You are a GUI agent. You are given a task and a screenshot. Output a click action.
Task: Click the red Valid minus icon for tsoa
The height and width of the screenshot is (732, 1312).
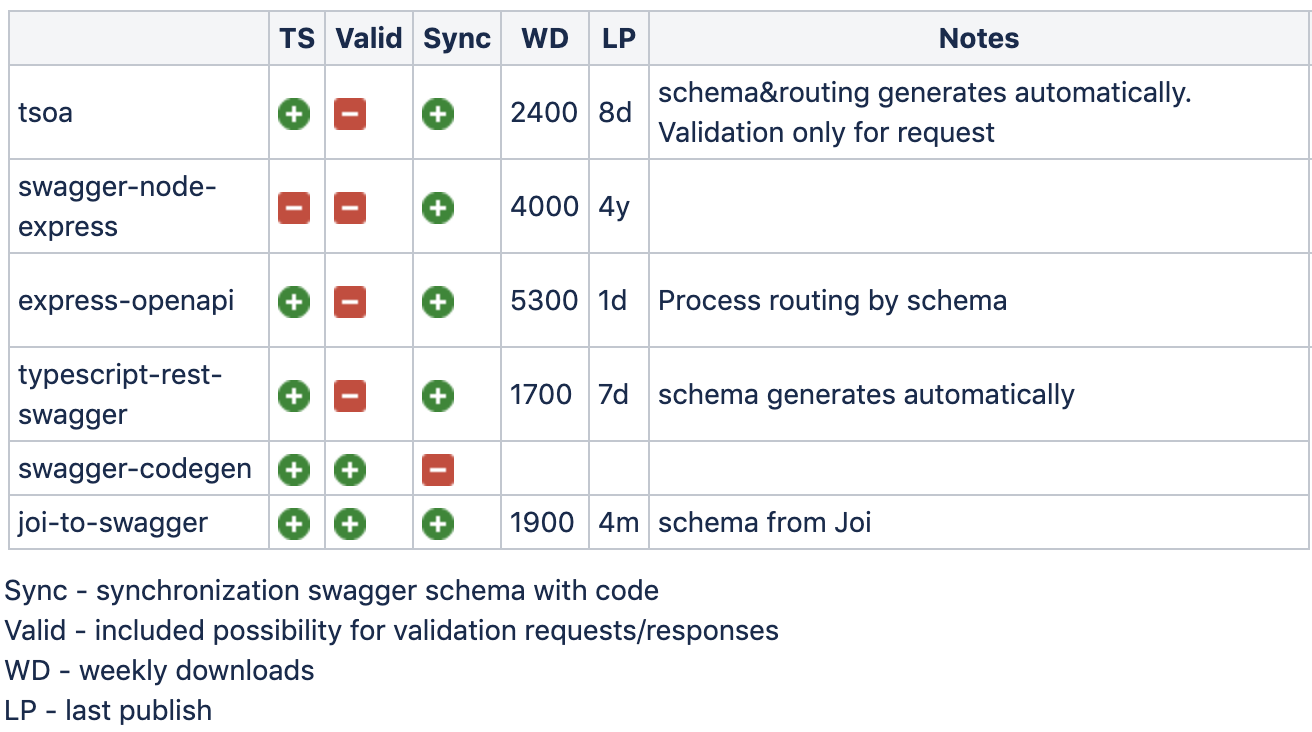click(349, 114)
